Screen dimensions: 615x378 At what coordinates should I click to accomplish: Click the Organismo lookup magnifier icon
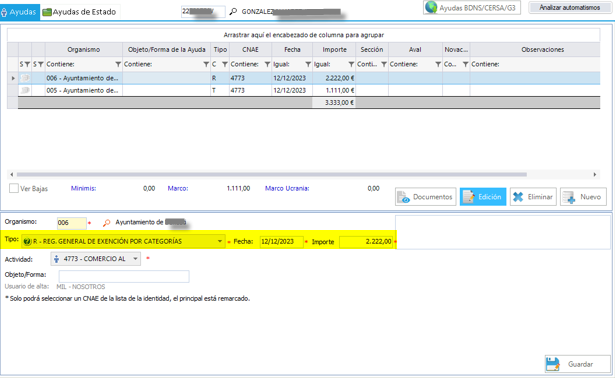pos(106,223)
